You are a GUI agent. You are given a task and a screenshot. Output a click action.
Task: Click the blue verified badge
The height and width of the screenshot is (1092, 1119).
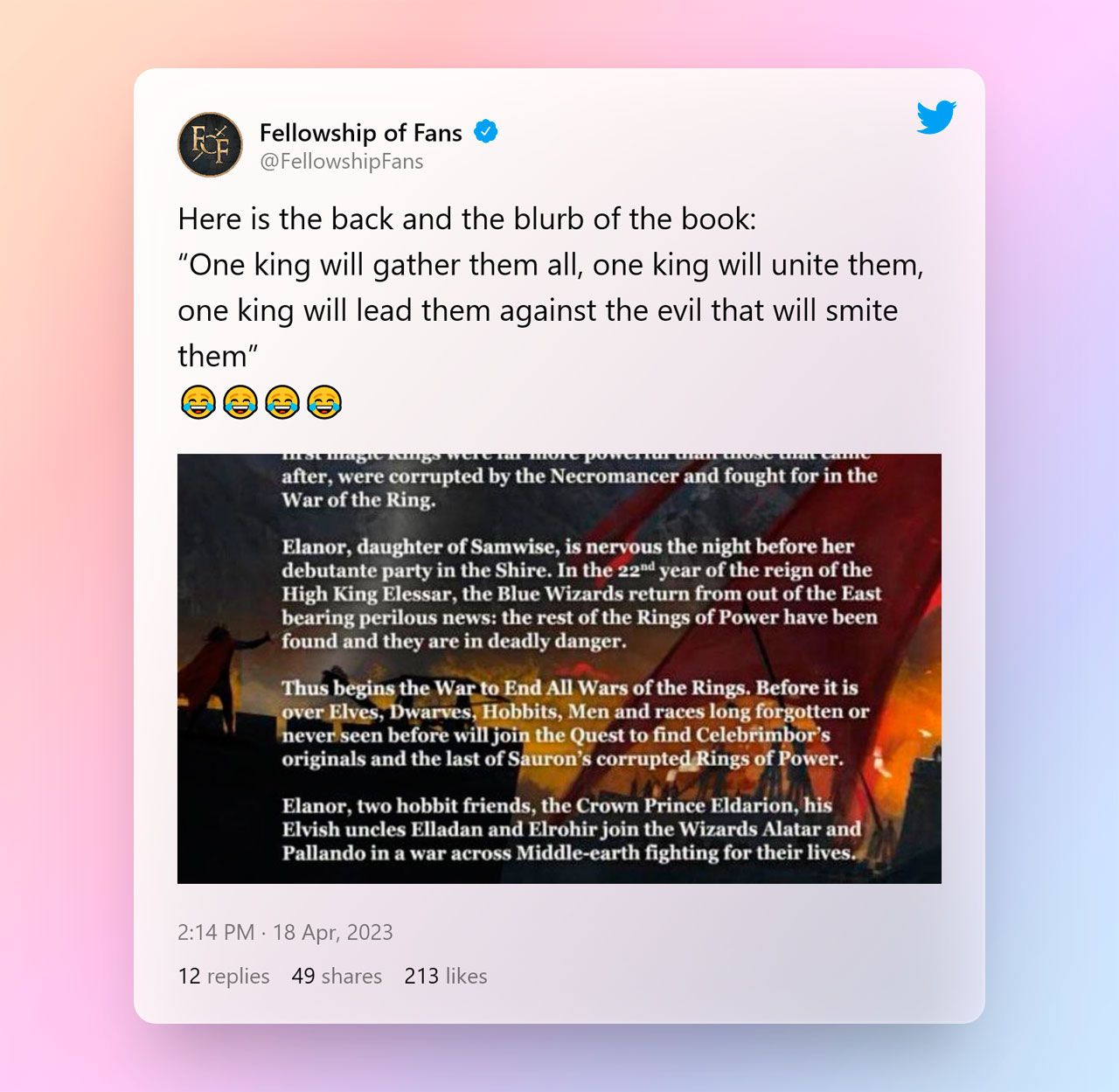click(x=486, y=132)
